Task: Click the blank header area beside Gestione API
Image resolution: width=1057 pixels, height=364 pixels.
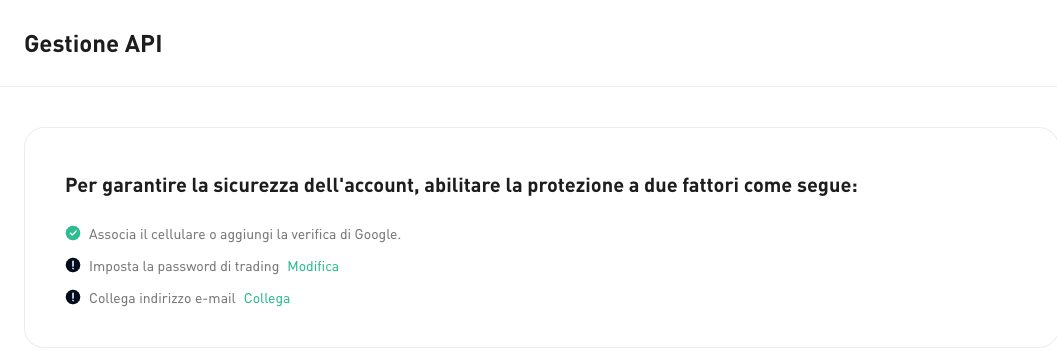Action: pyautogui.click(x=607, y=44)
